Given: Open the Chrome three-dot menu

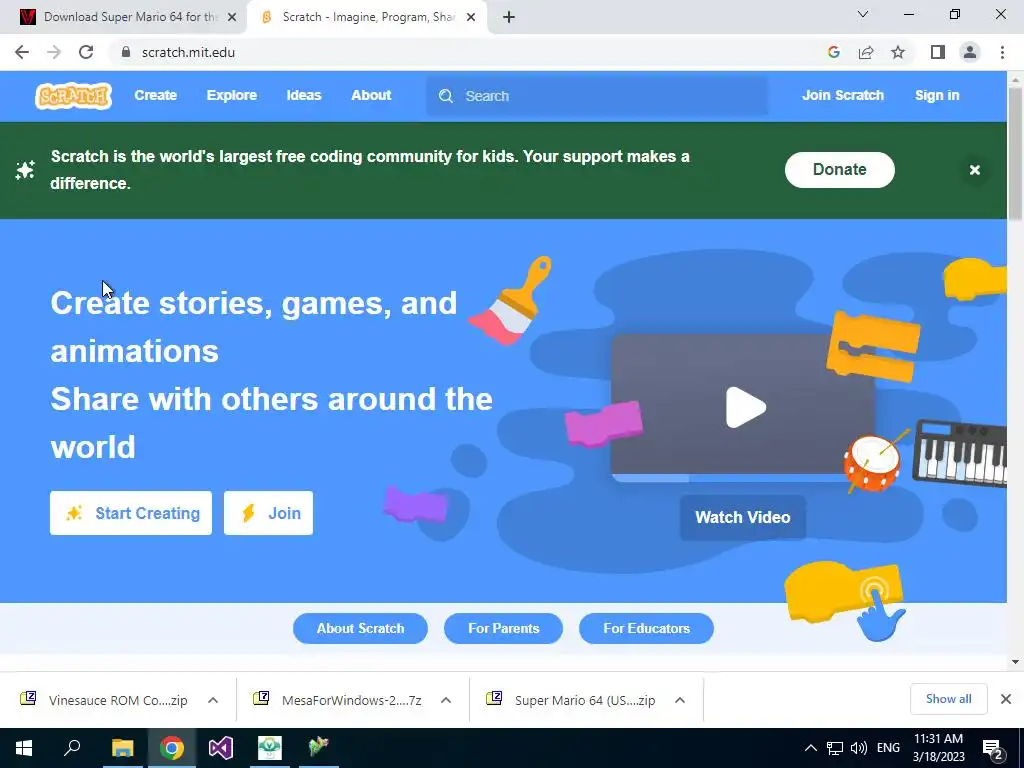Looking at the screenshot, I should click(x=1002, y=52).
